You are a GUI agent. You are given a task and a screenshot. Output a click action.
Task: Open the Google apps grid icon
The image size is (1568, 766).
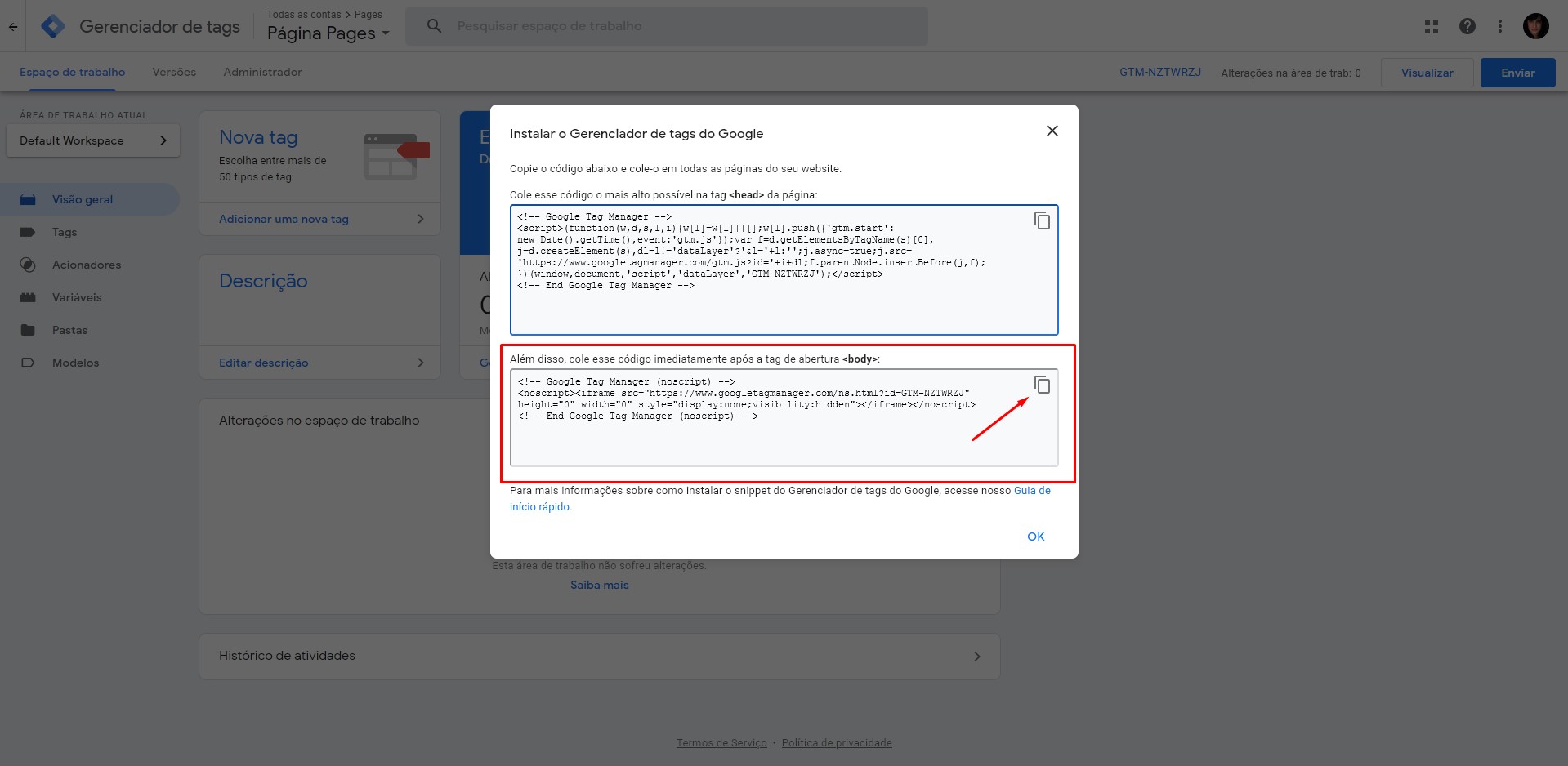tap(1432, 26)
